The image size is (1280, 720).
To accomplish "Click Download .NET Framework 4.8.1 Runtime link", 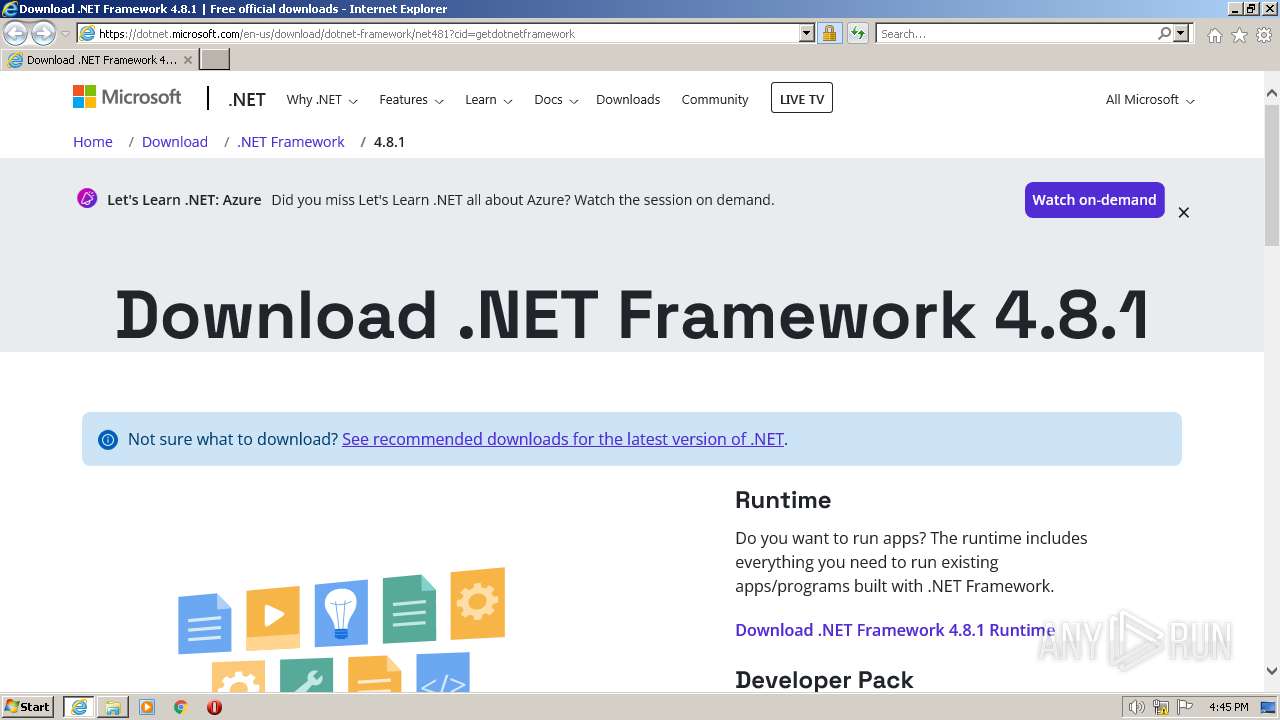I will (x=895, y=630).
